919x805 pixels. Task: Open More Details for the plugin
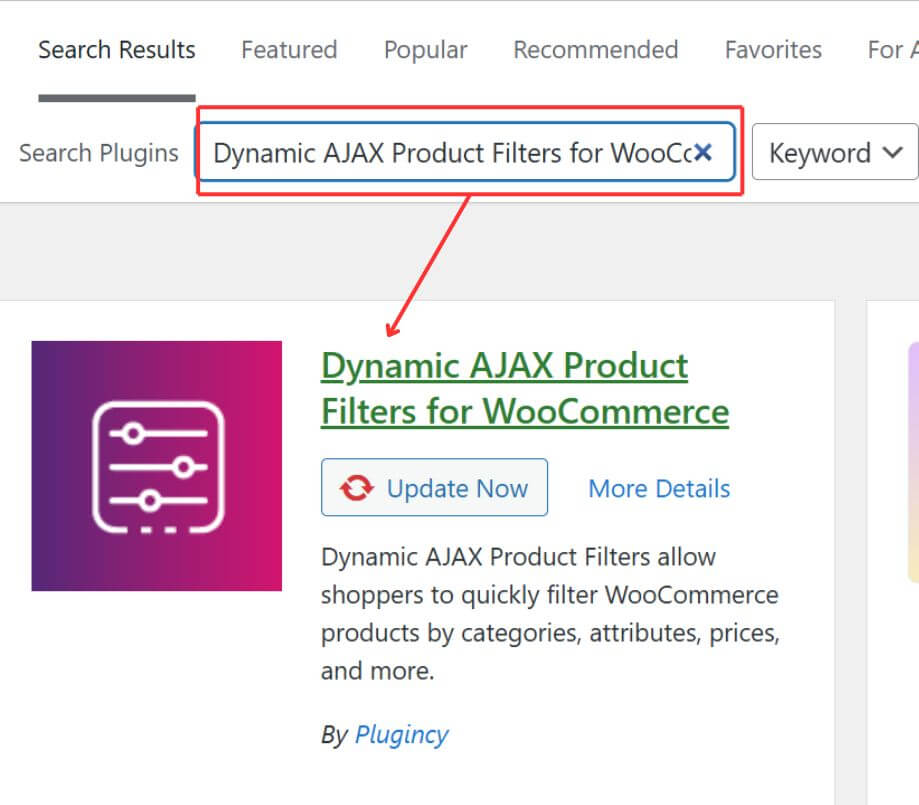click(658, 488)
